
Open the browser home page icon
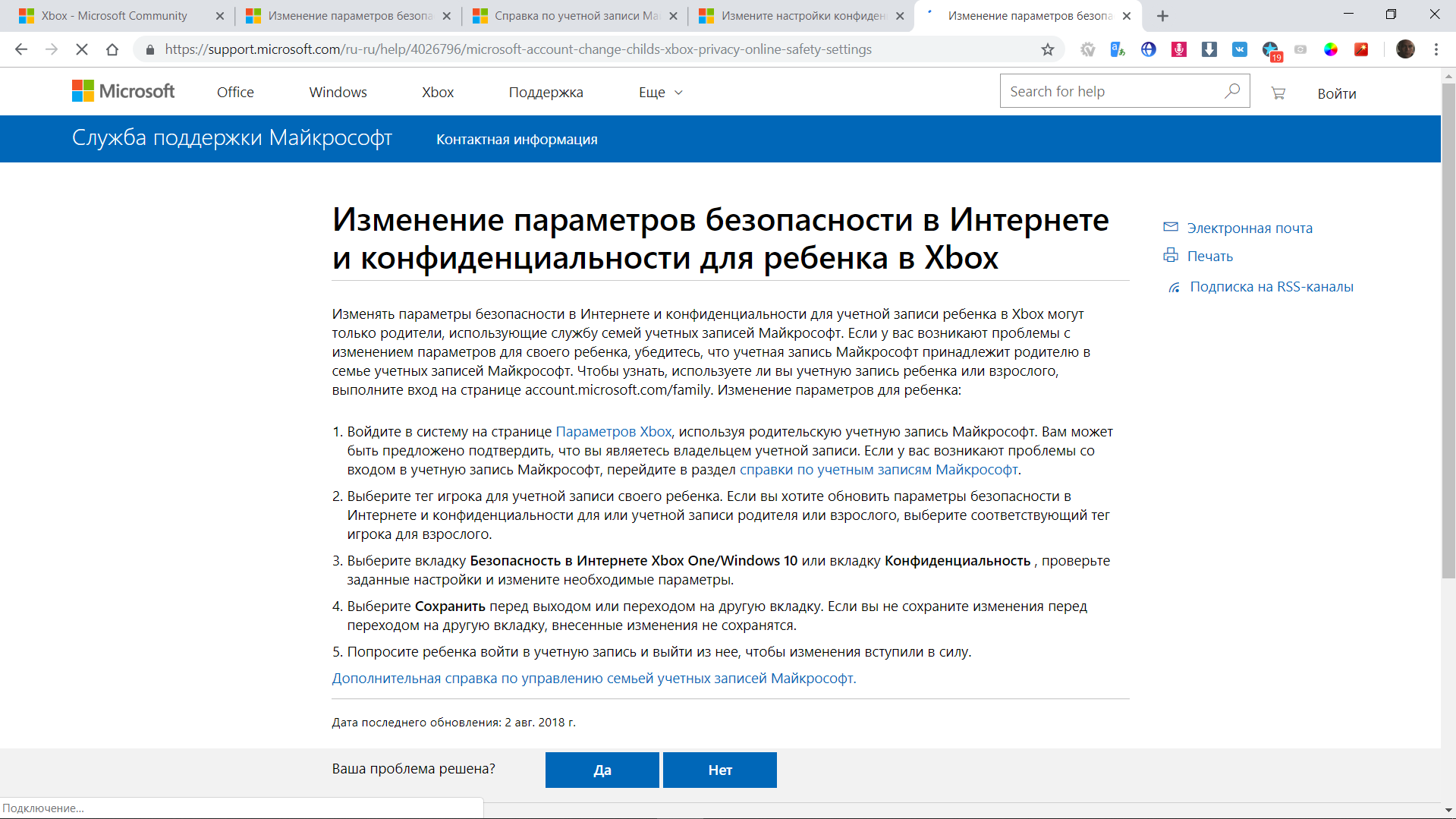click(112, 49)
